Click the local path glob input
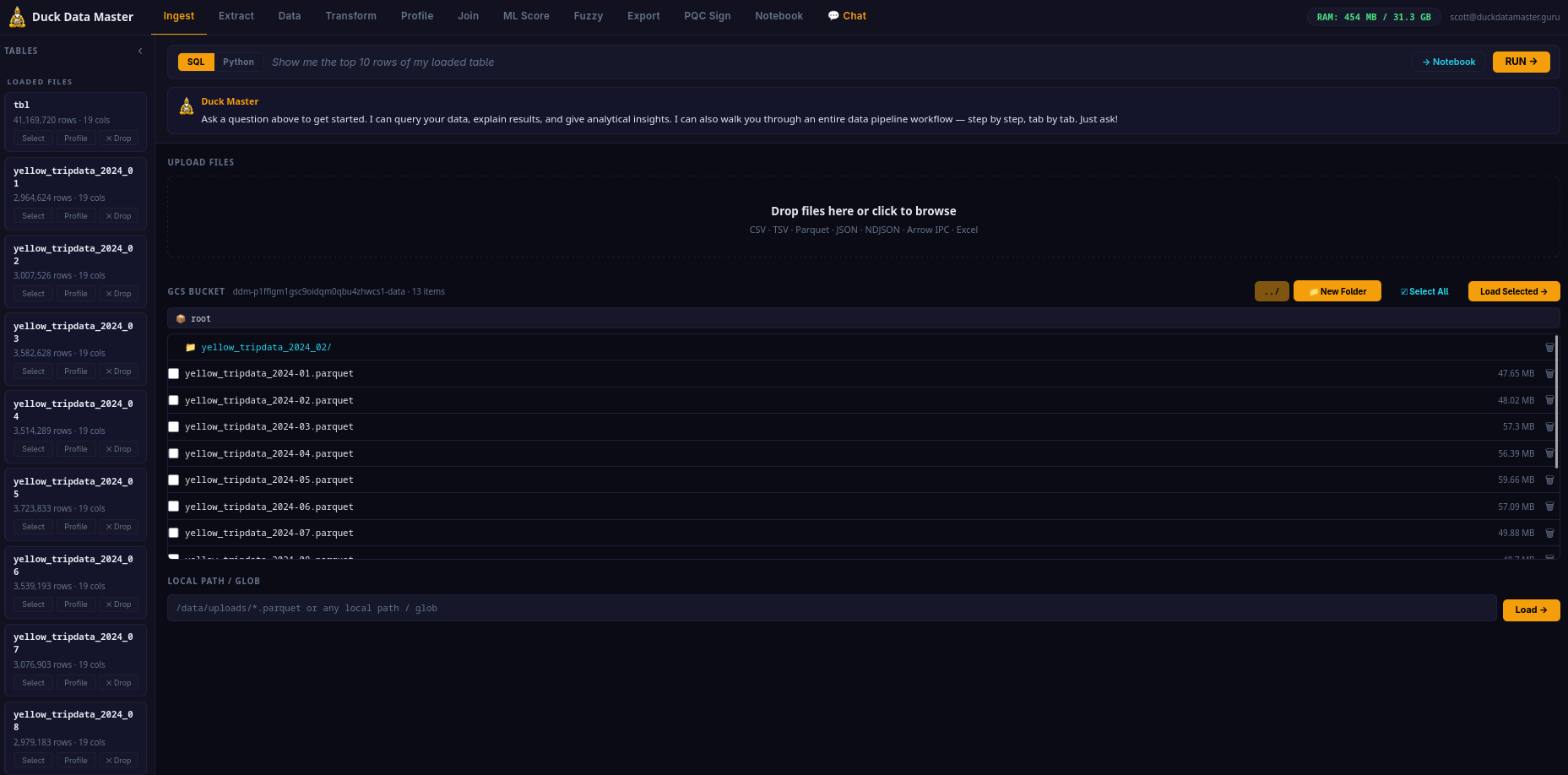1568x775 pixels. (832, 608)
